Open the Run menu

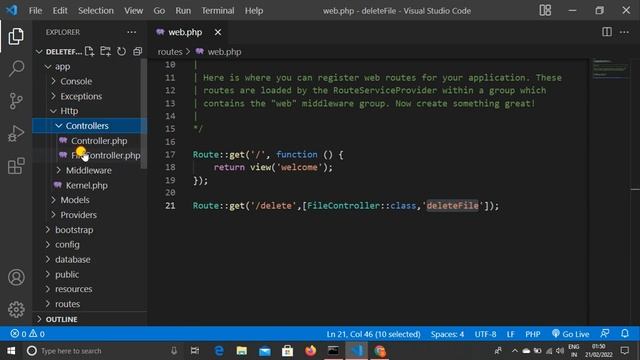(x=183, y=11)
